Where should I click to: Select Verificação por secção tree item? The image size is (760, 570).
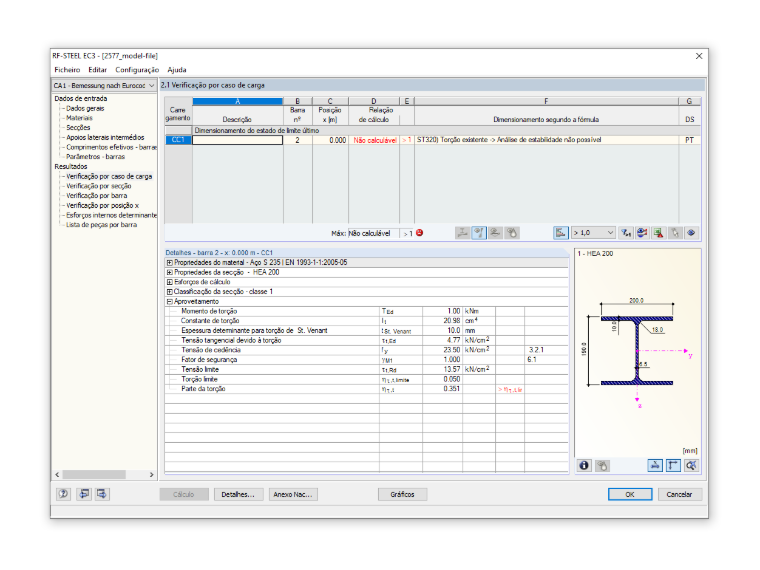coord(99,186)
